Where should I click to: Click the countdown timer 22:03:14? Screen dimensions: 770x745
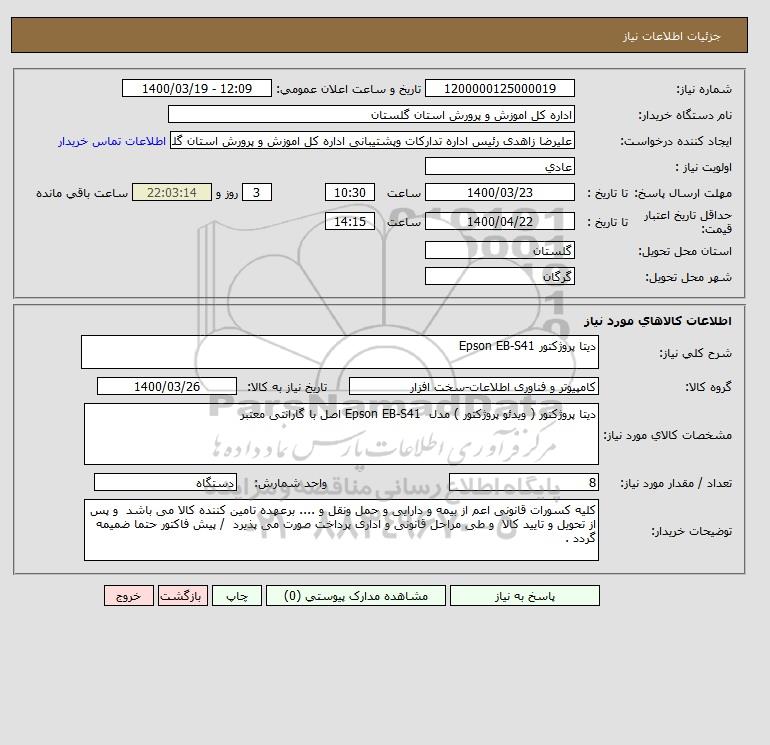point(172,193)
